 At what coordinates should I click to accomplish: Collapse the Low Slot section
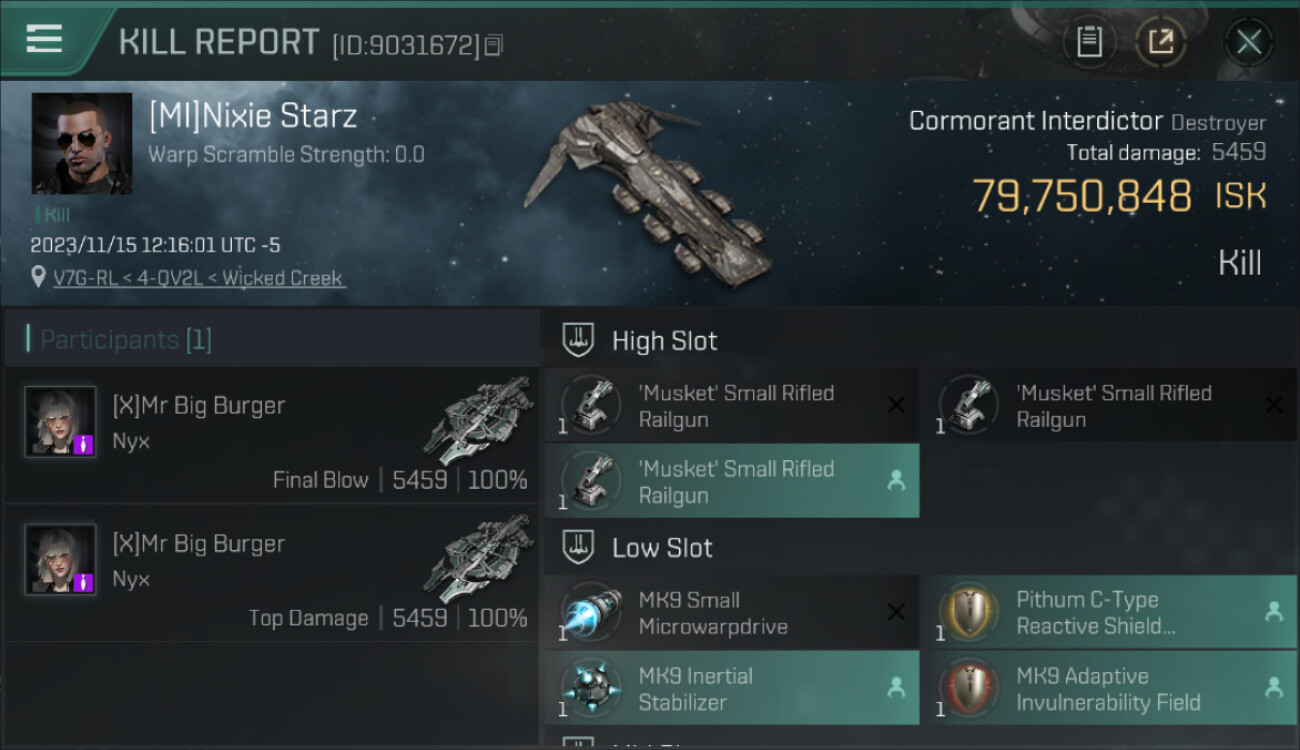(662, 548)
